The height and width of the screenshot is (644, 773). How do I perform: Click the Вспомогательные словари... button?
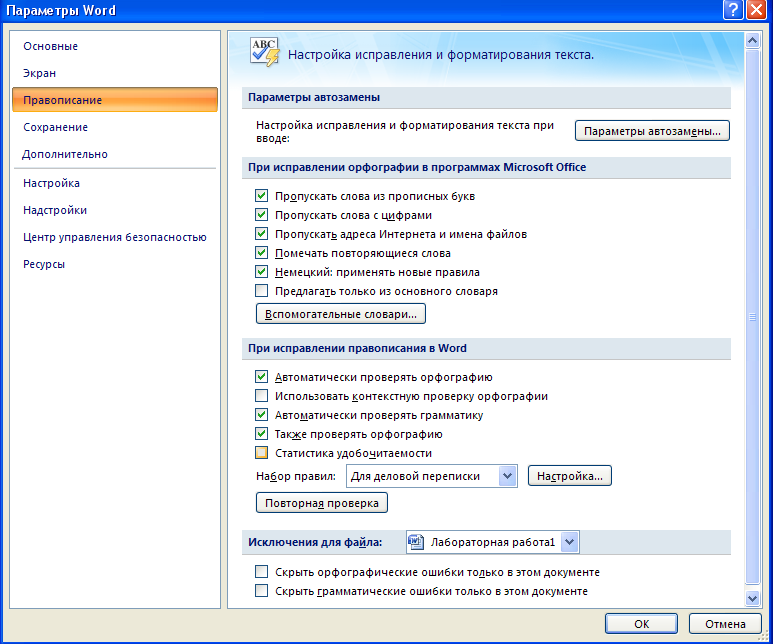coord(341,314)
